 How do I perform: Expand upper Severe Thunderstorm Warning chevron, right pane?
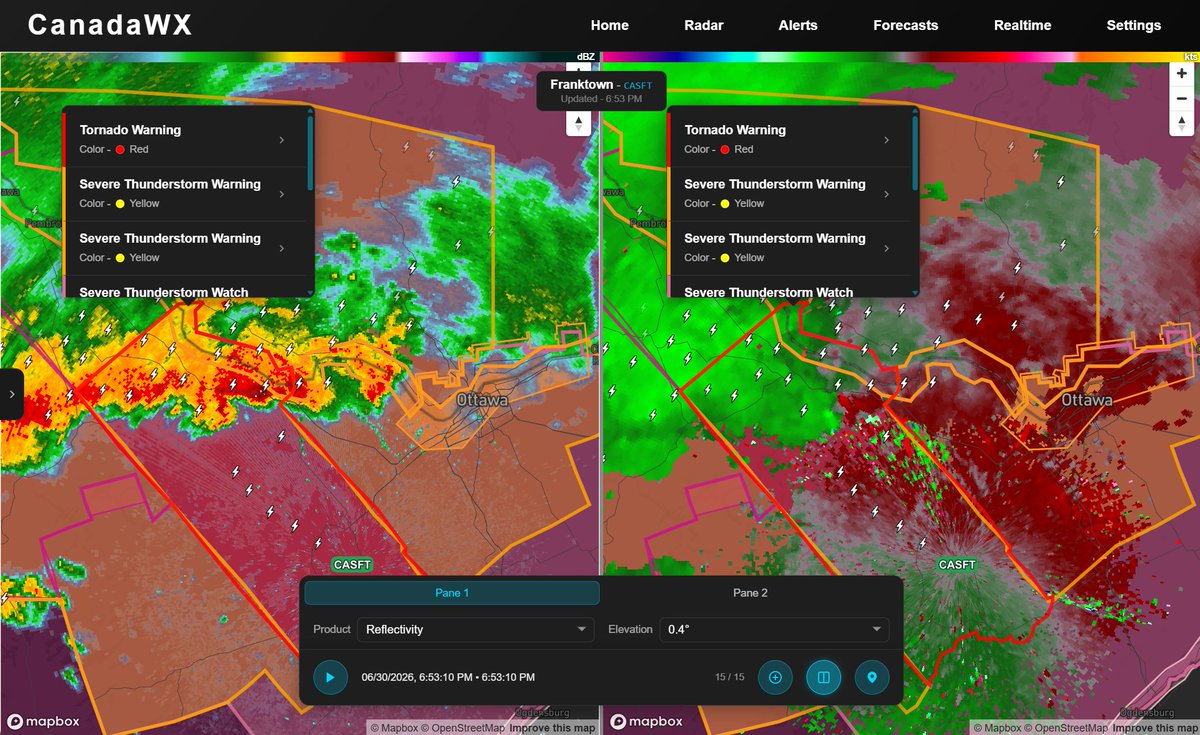pos(886,194)
